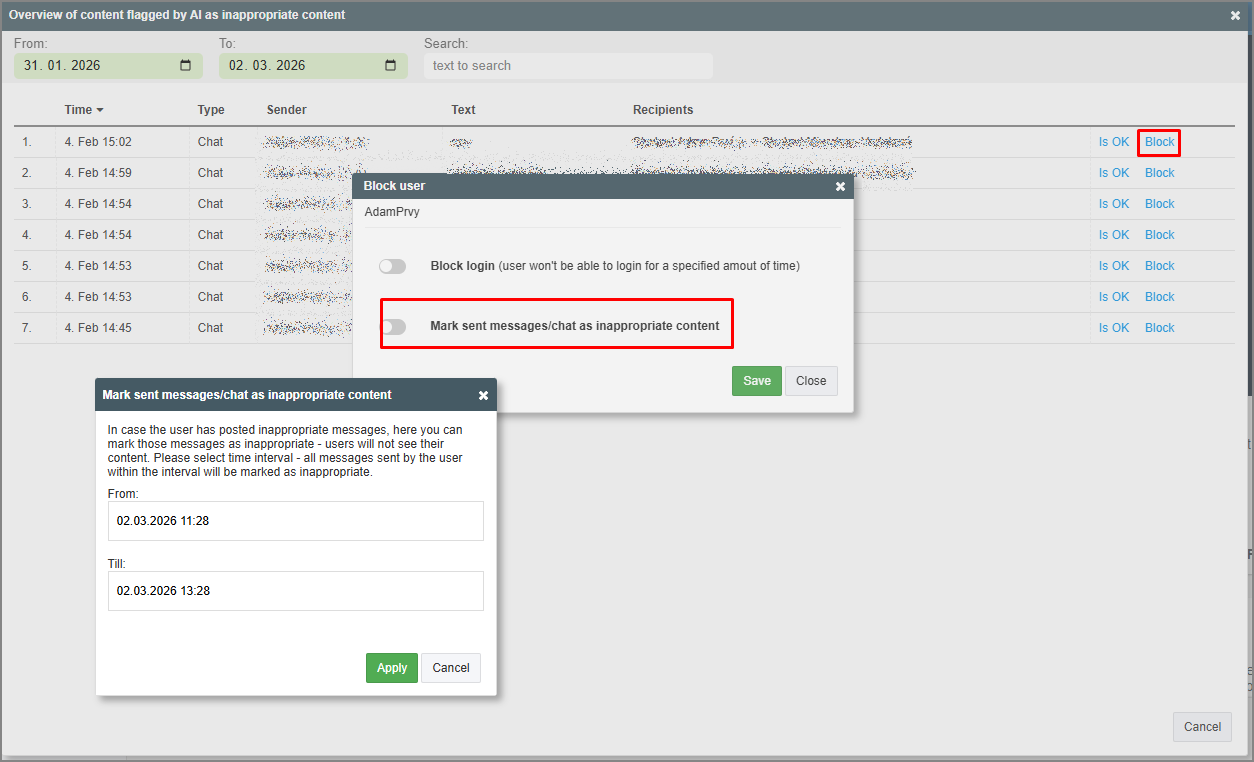Close the Block user dialog with X
The width and height of the screenshot is (1254, 762).
(x=840, y=186)
